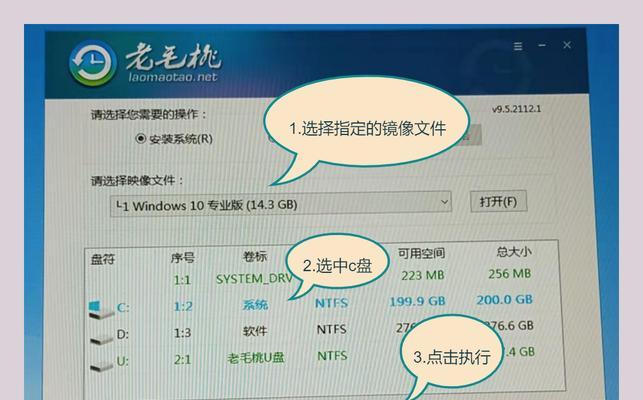643x400 pixels.
Task: Click the Windows drive icon for C:
Action: tap(100, 309)
